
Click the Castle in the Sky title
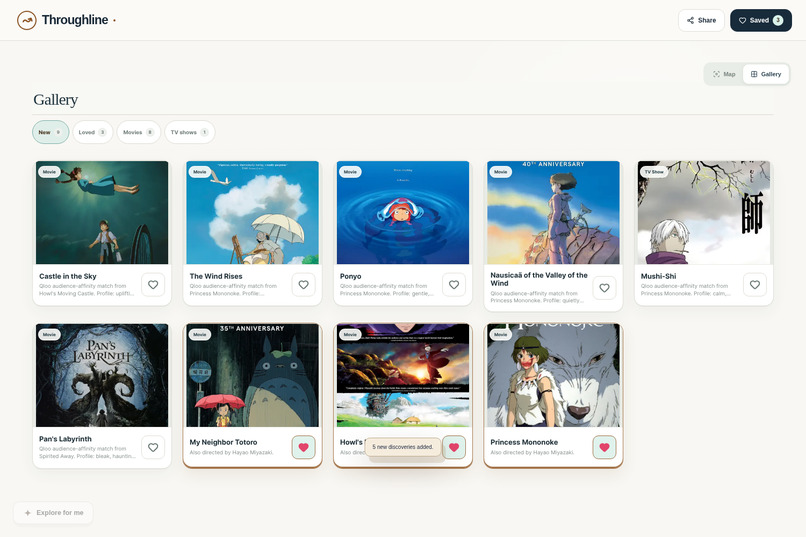pyautogui.click(x=68, y=276)
